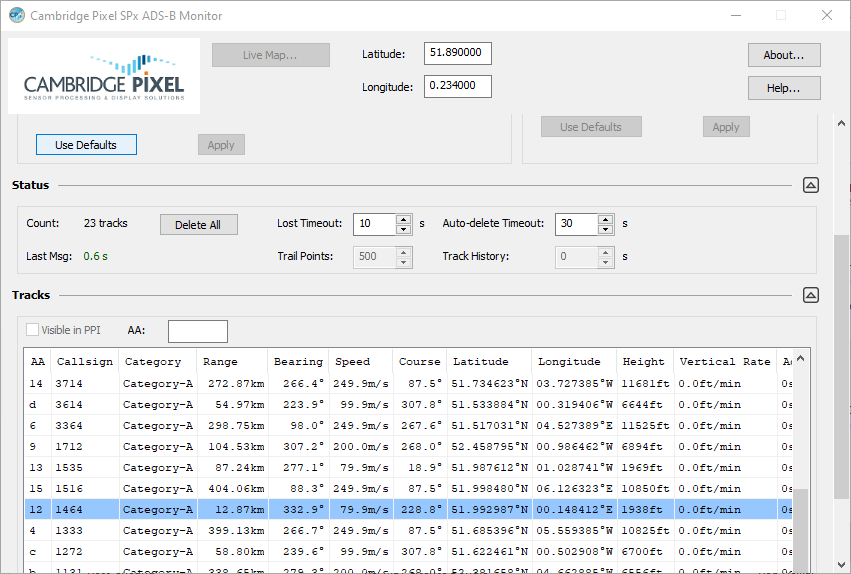The height and width of the screenshot is (574, 851).
Task: Sort tracks by Callsign column header
Action: [x=85, y=362]
